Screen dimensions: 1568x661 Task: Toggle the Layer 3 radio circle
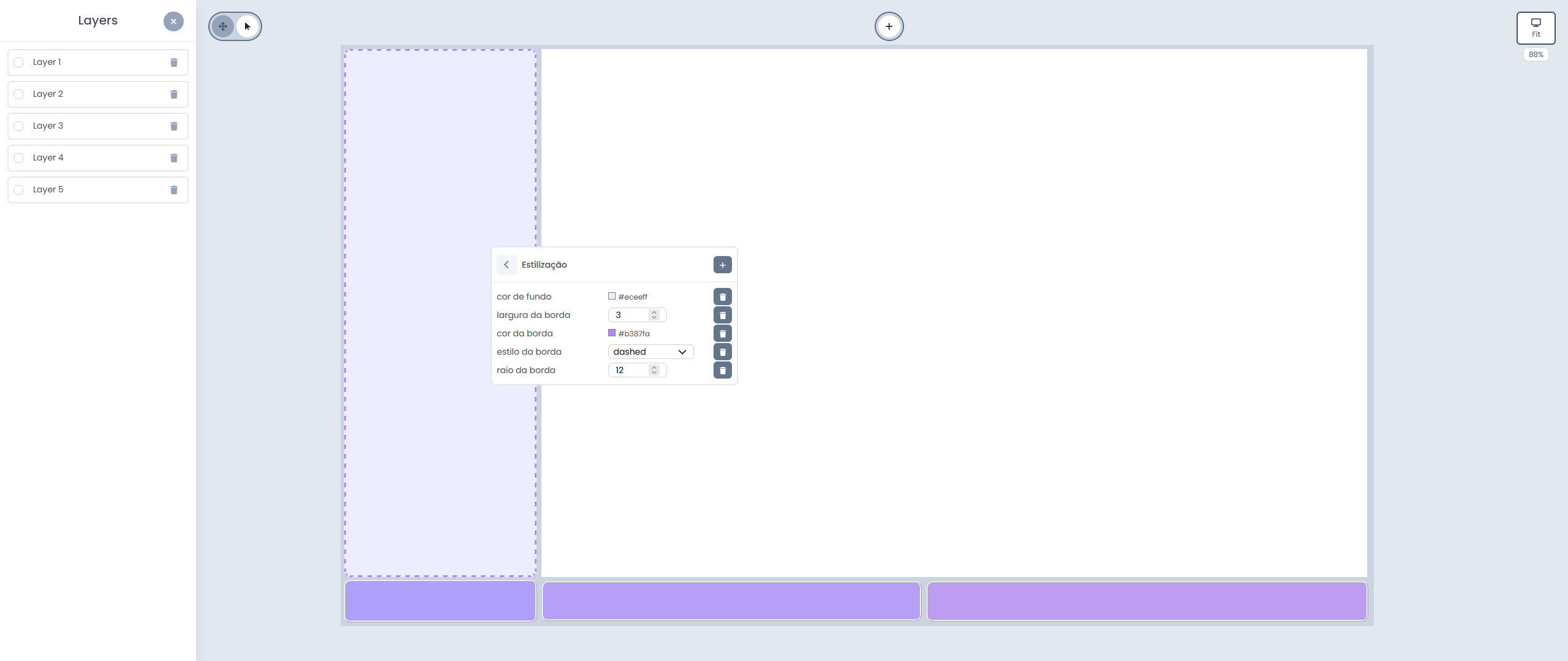coord(18,126)
